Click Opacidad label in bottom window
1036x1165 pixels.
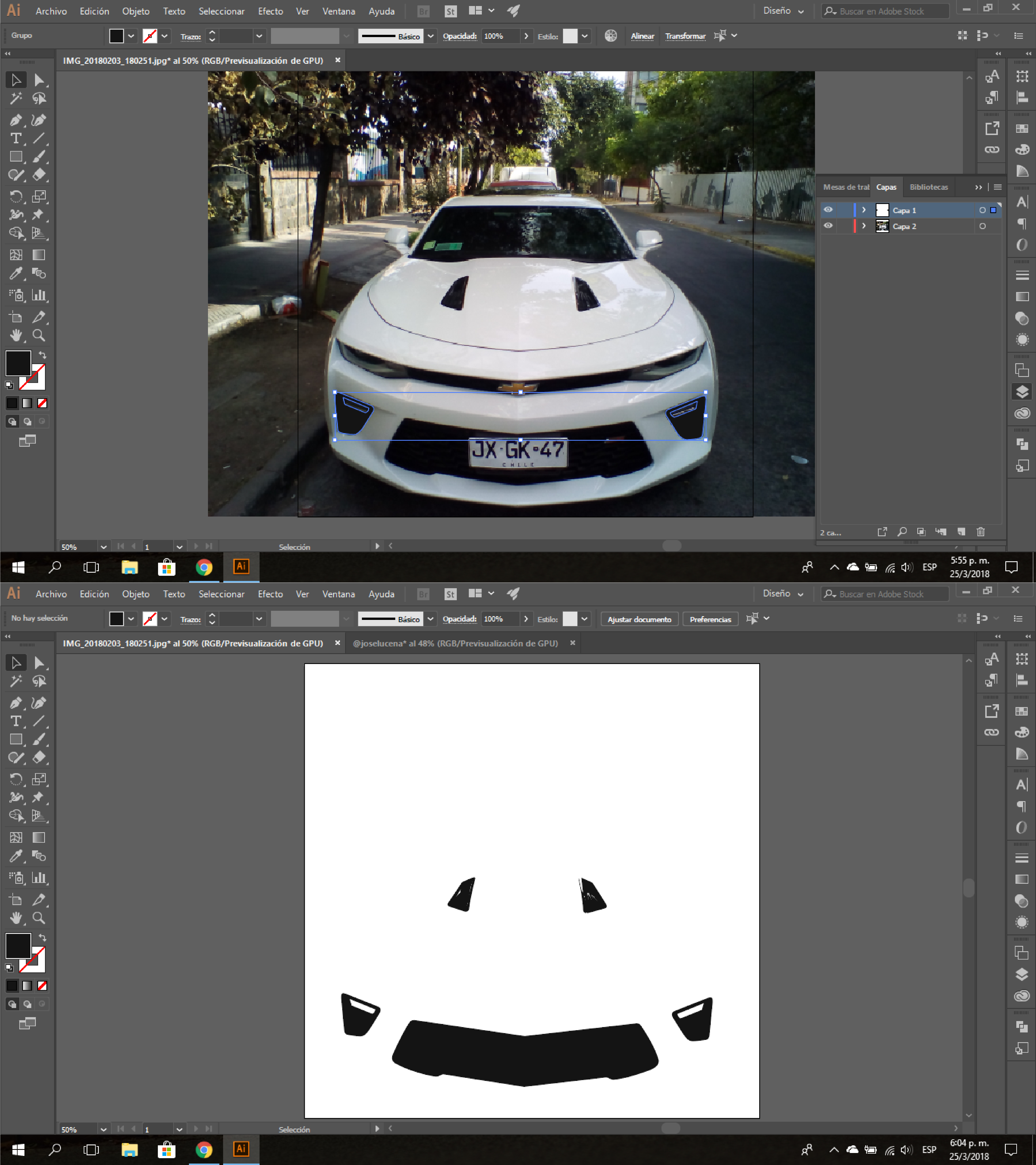tap(459, 619)
